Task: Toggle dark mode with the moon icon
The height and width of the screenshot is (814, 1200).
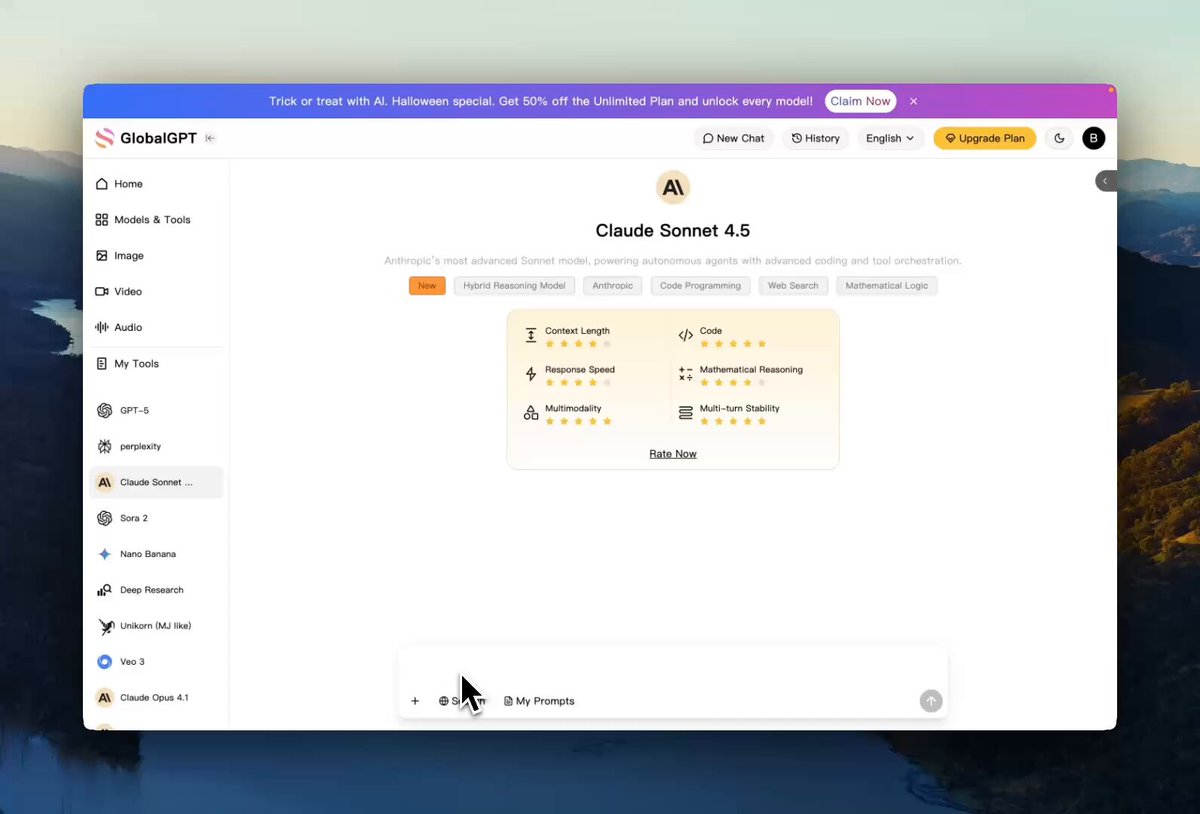Action: [x=1059, y=138]
